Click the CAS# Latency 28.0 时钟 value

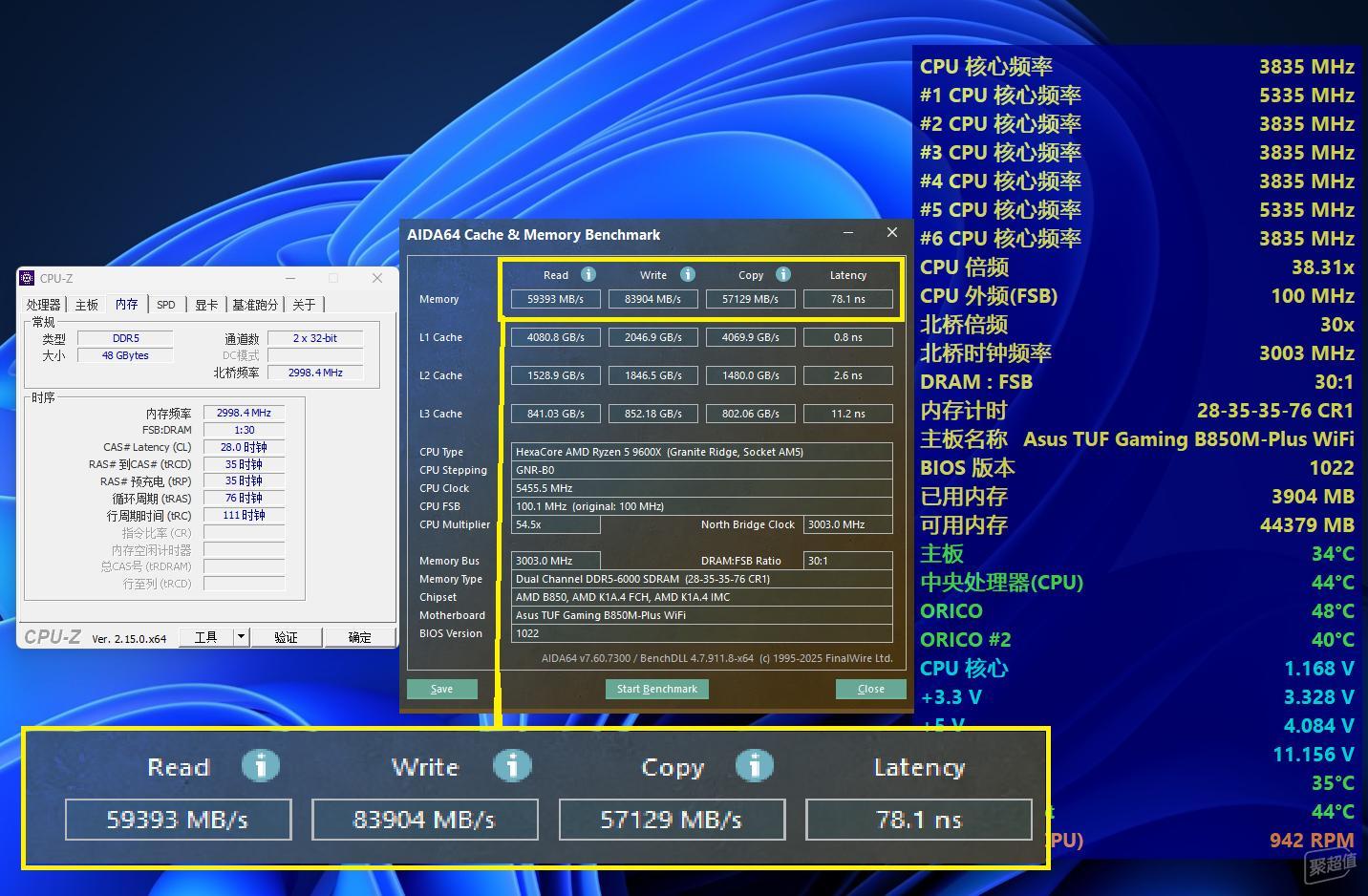tap(244, 447)
